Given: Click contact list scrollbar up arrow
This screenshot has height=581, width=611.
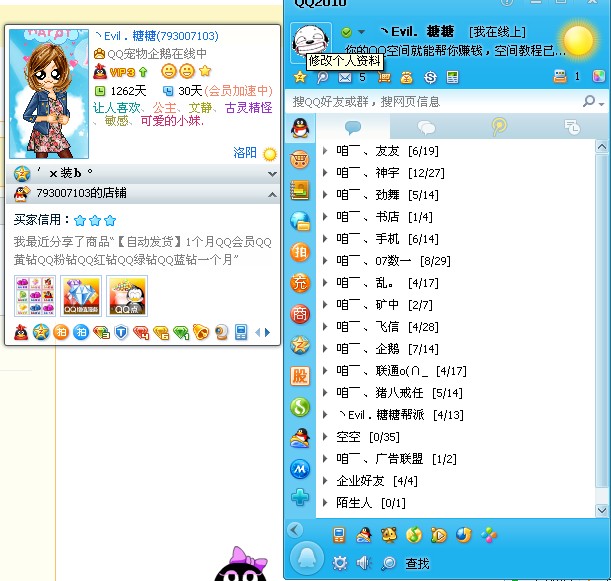Looking at the screenshot, I should [602, 147].
